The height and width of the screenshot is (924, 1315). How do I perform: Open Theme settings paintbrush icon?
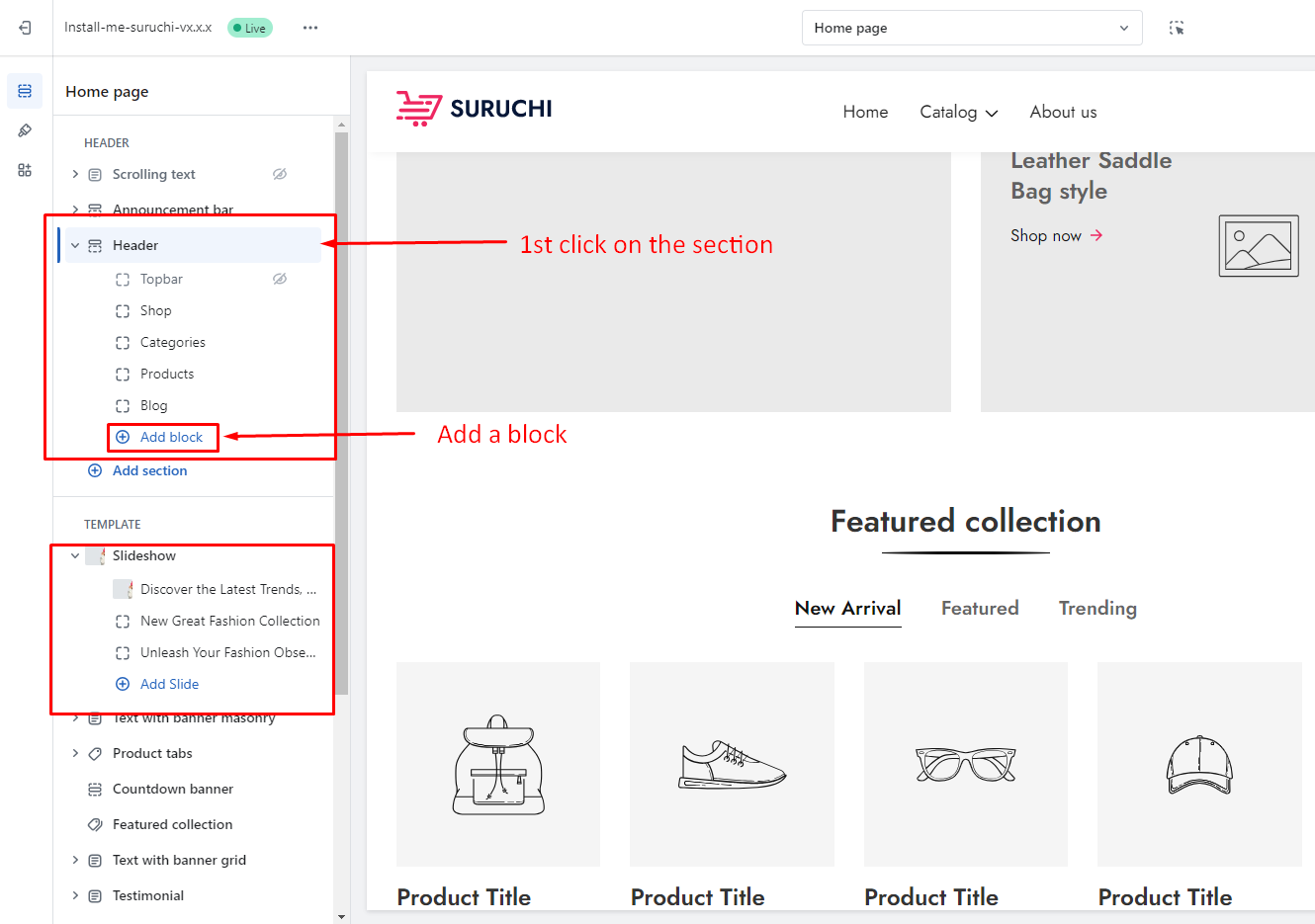(25, 130)
